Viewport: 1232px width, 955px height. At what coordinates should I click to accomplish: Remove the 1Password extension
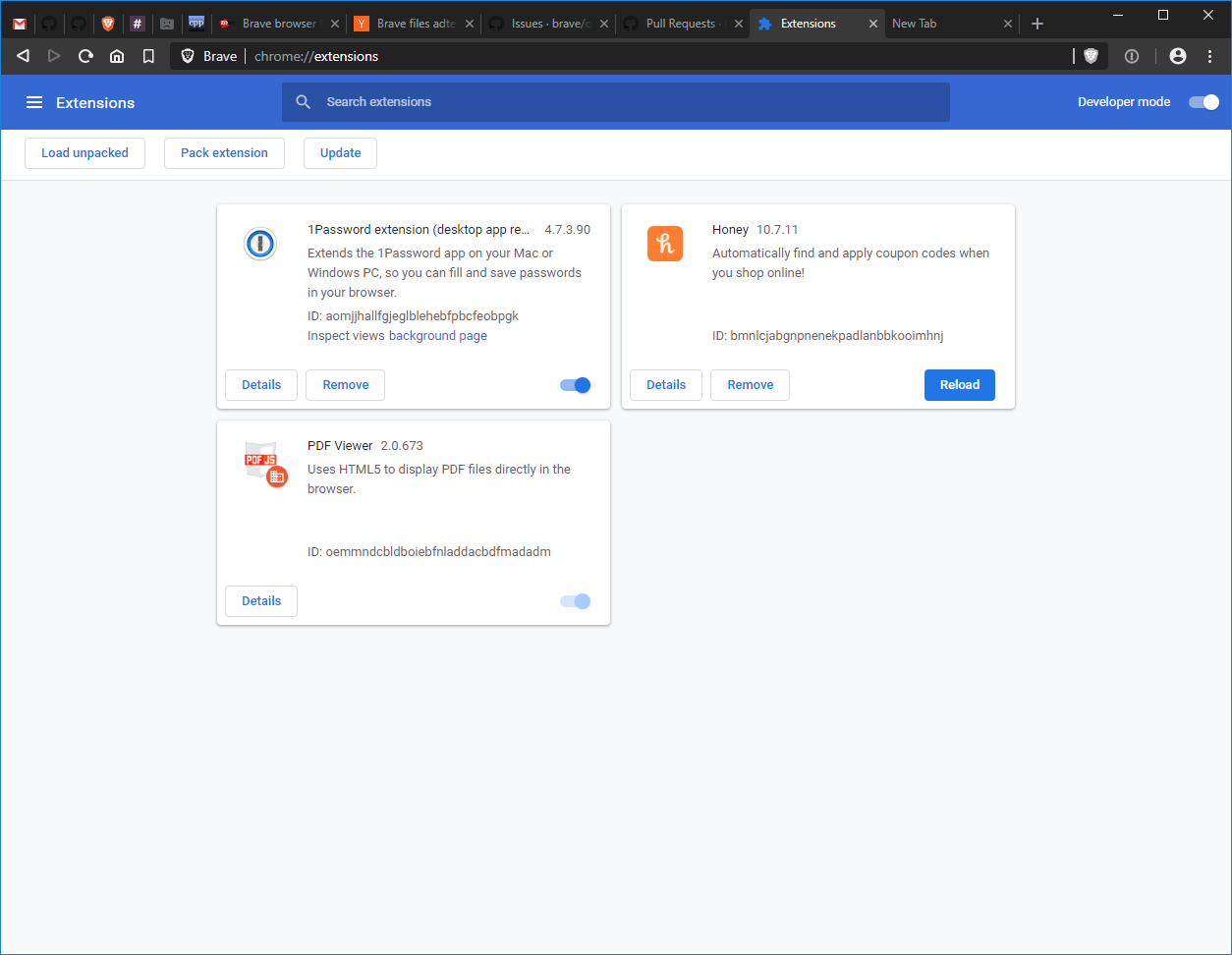346,385
